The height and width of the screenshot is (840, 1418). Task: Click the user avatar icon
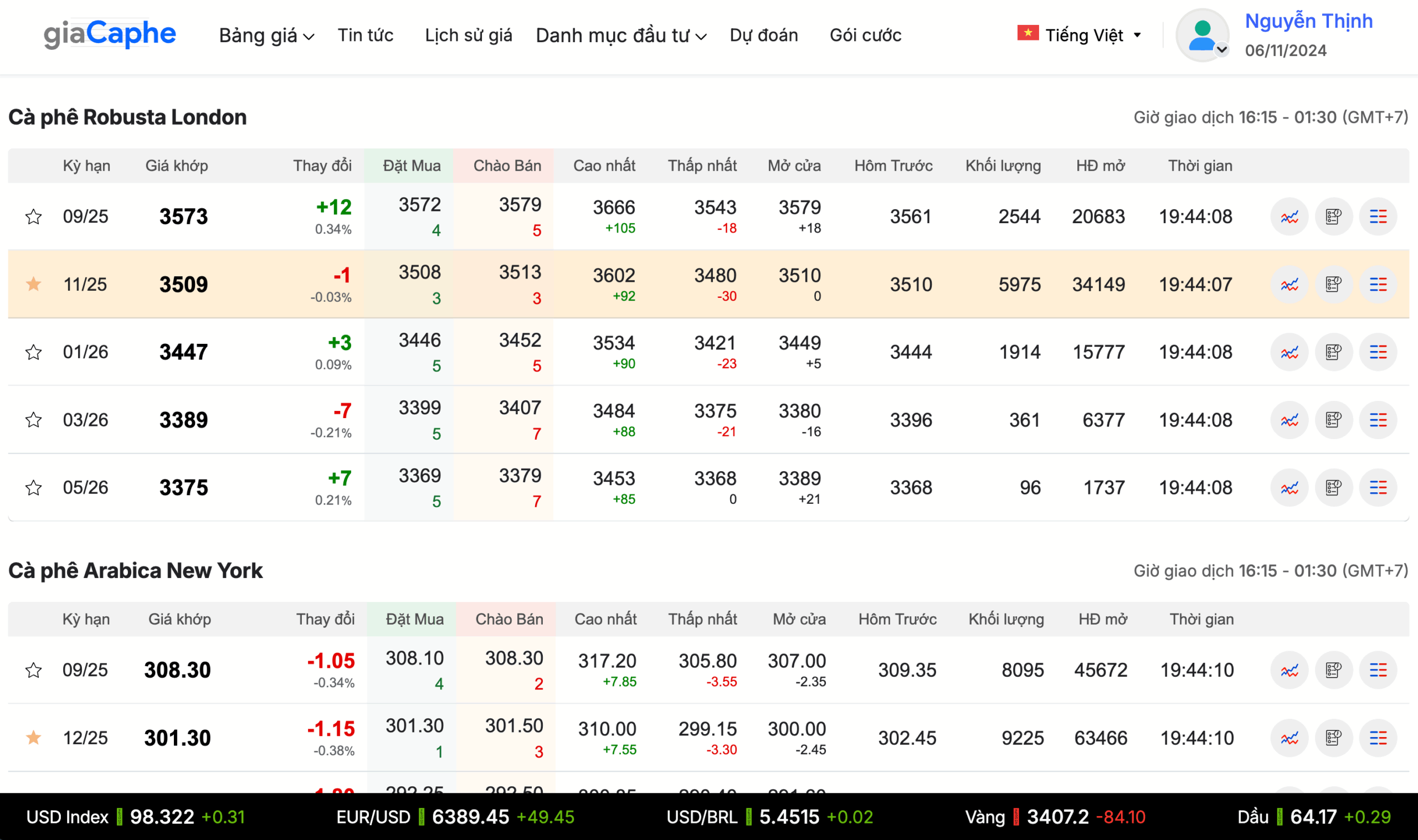tap(1202, 35)
